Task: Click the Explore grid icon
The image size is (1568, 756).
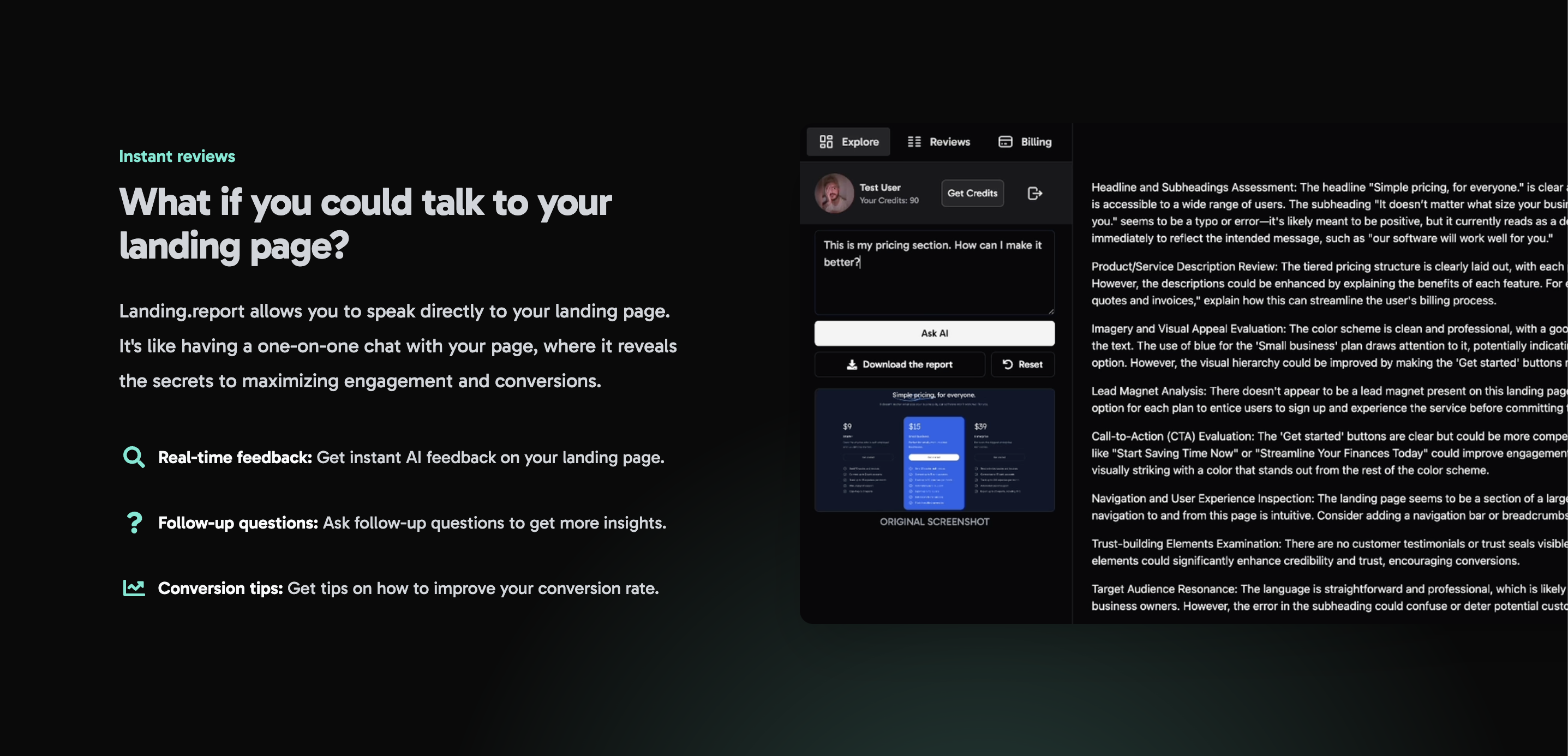Action: click(826, 142)
